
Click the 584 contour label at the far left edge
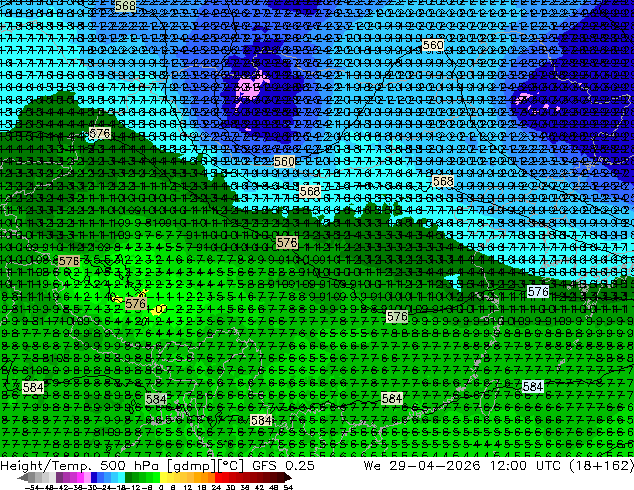click(x=33, y=388)
